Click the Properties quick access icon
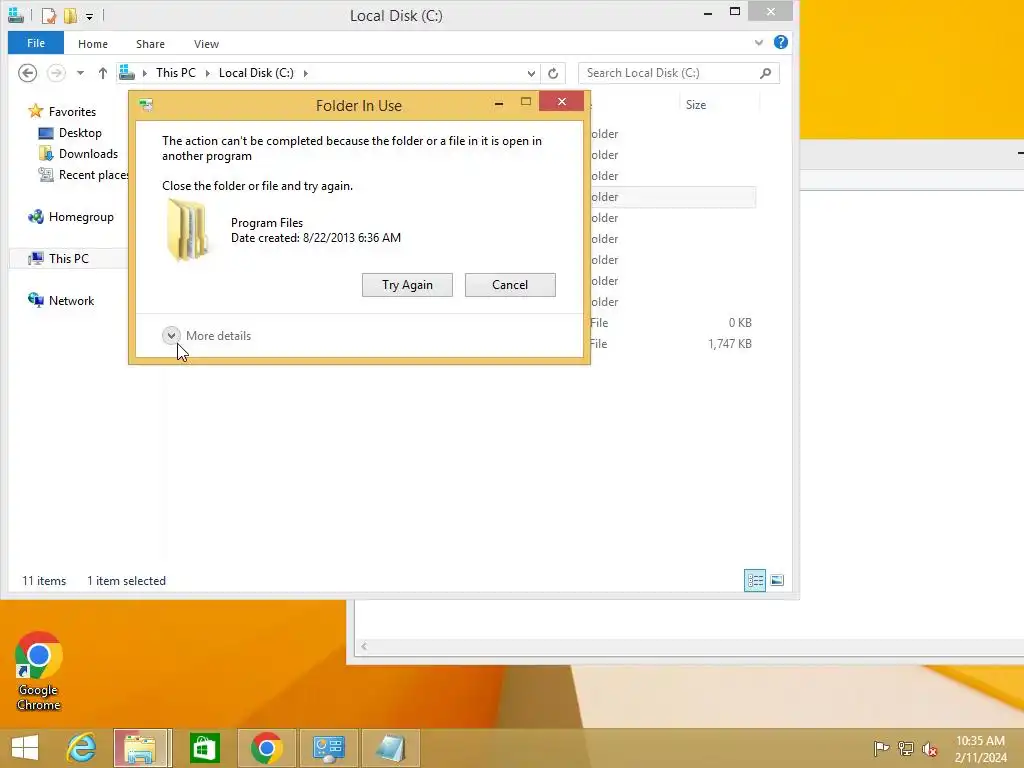Screen dimensions: 1024x768 pos(49,15)
